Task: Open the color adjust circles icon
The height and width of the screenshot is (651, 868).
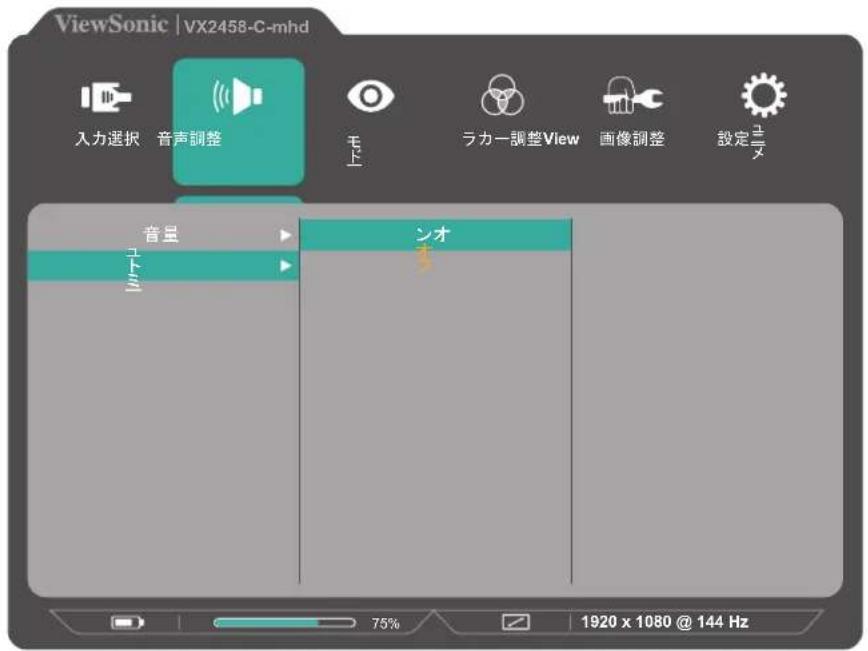Action: pos(502,95)
